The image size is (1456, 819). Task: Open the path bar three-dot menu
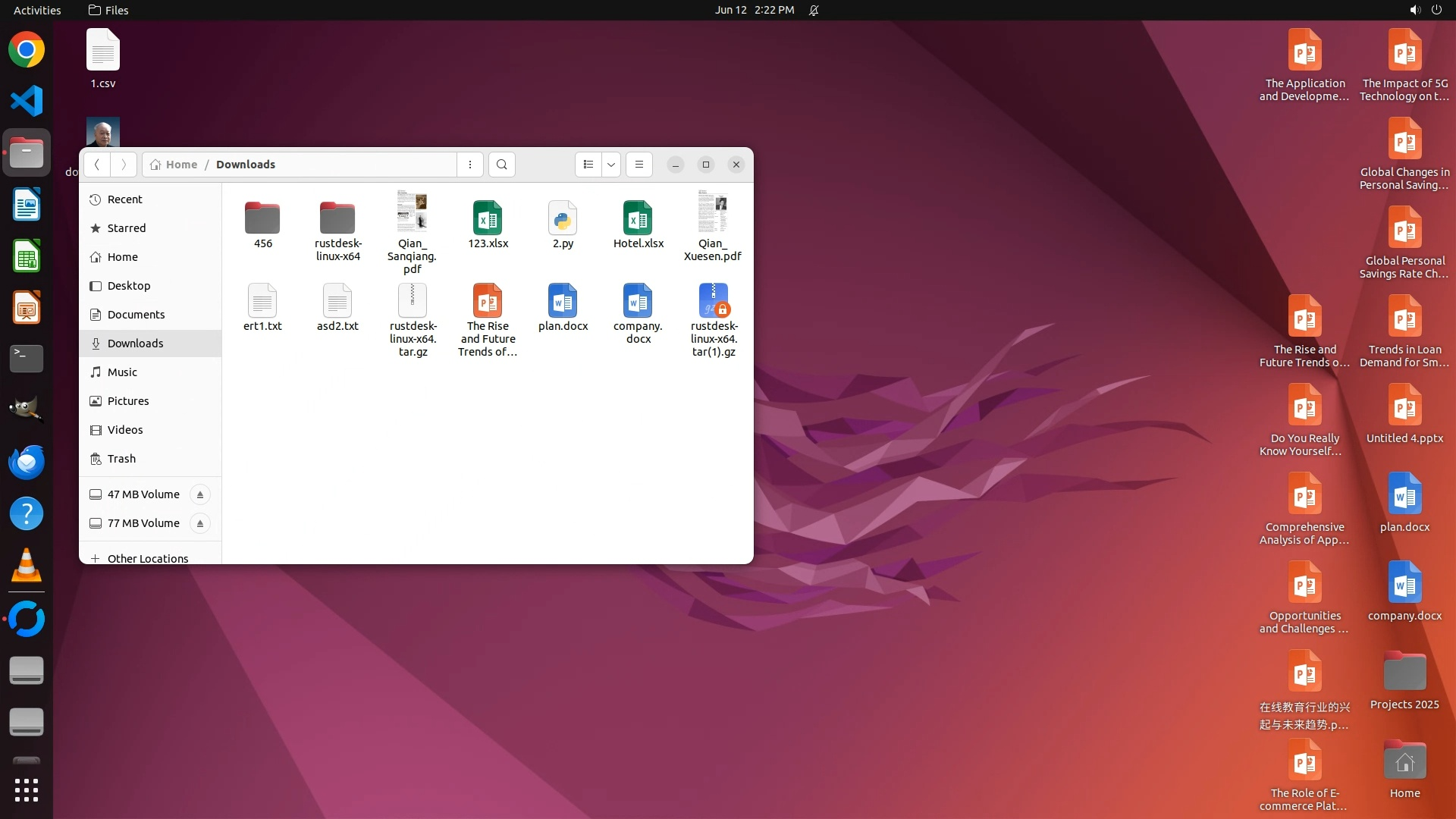tap(470, 165)
